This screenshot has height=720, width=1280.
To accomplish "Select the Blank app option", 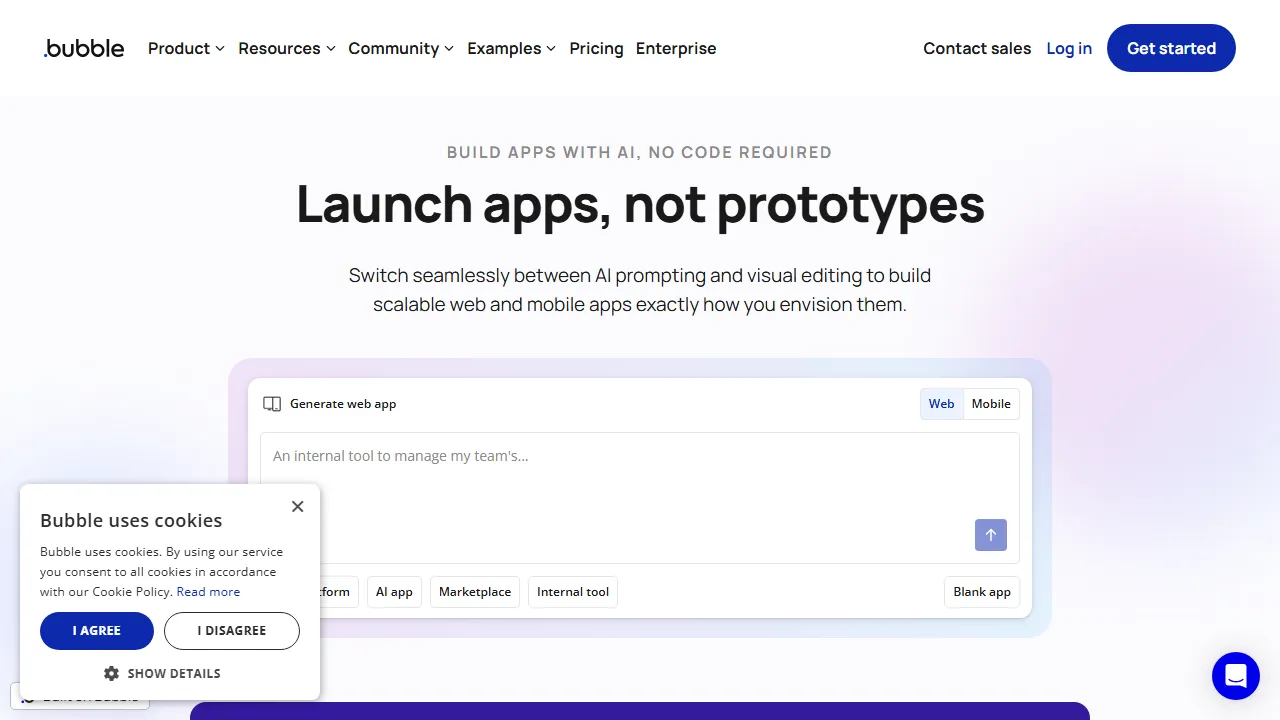I will (981, 592).
